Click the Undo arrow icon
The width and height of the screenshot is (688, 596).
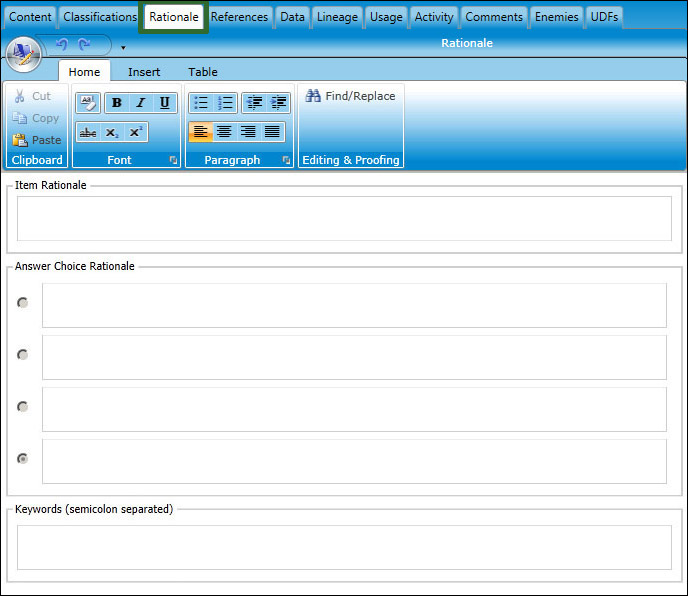coord(62,46)
